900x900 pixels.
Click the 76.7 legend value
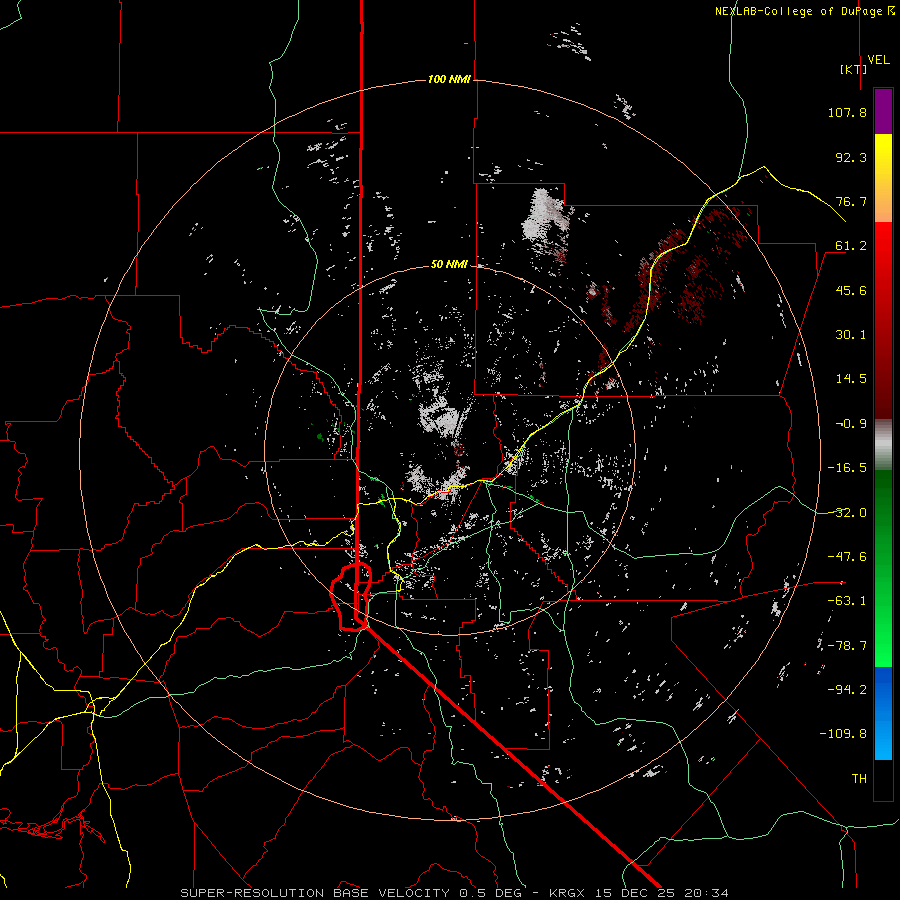pos(851,201)
